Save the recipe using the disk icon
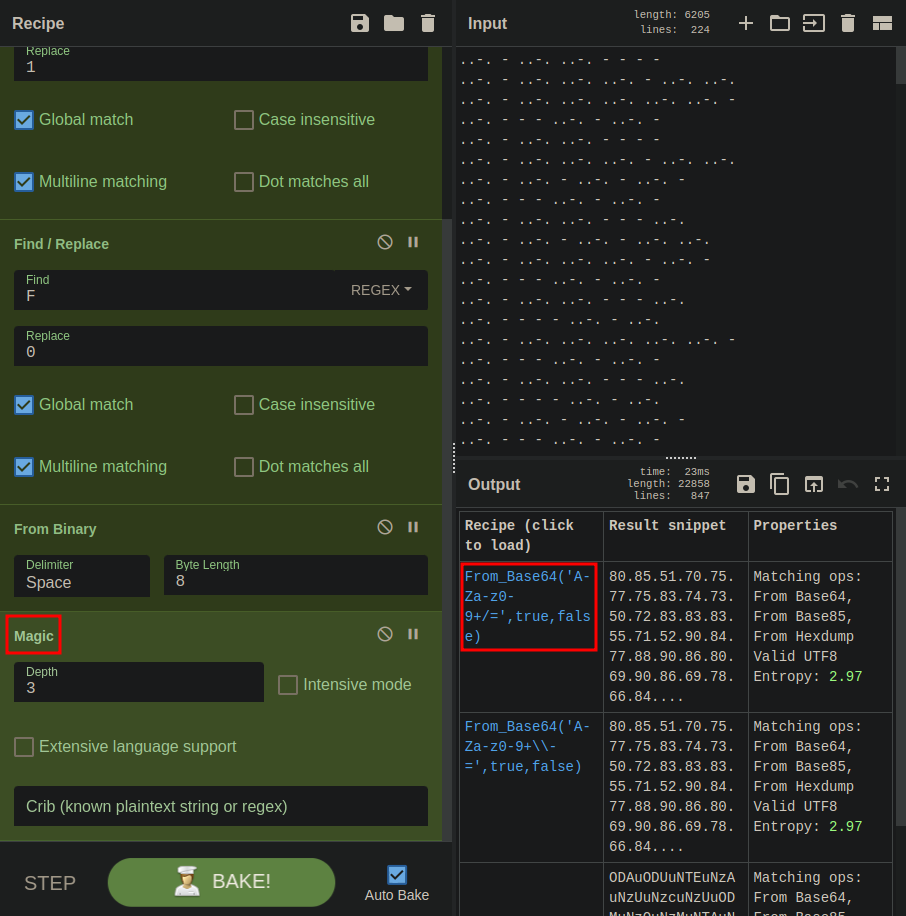The image size is (906, 916). pyautogui.click(x=360, y=23)
